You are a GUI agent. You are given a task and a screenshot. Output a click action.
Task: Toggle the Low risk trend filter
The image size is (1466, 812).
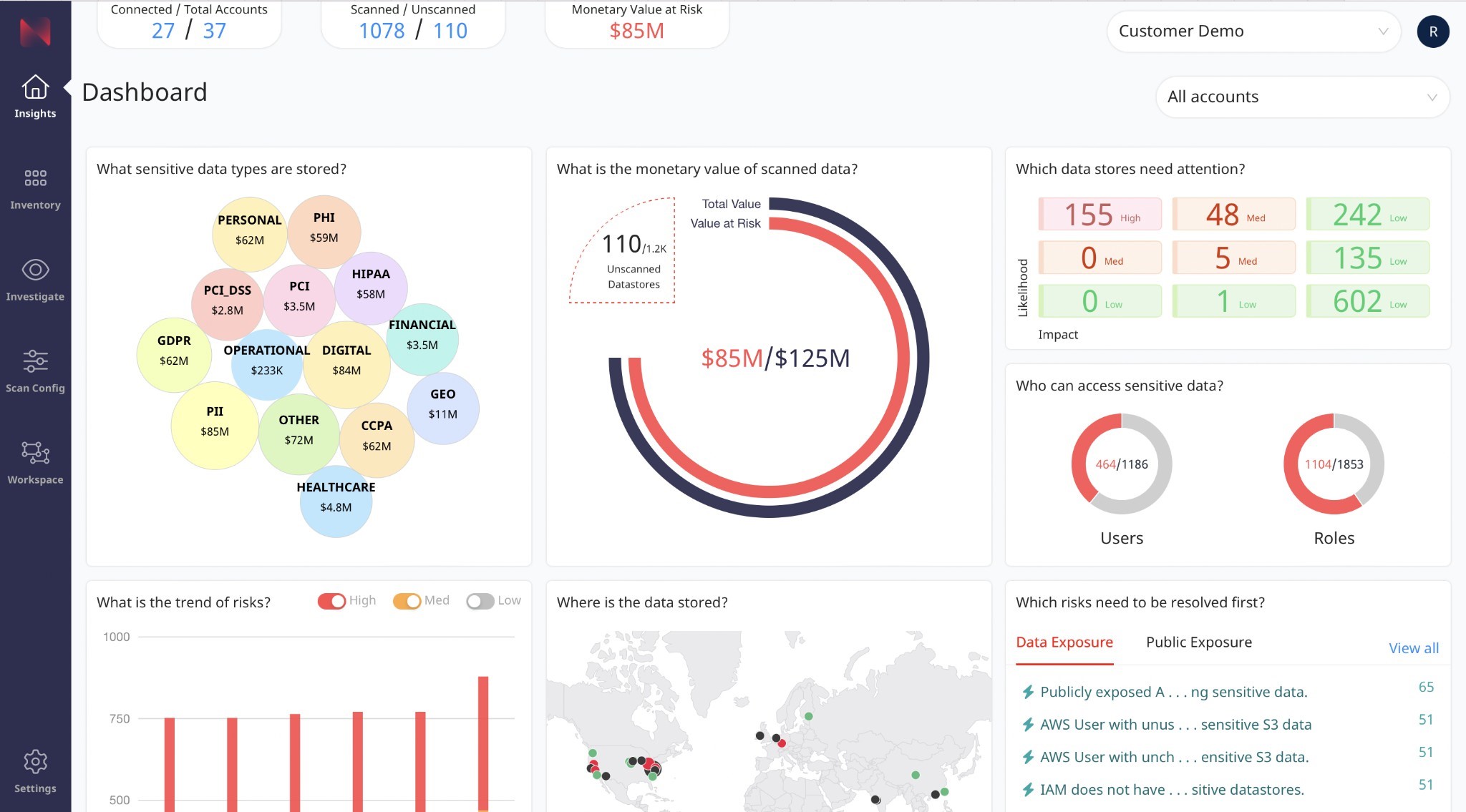pos(479,599)
